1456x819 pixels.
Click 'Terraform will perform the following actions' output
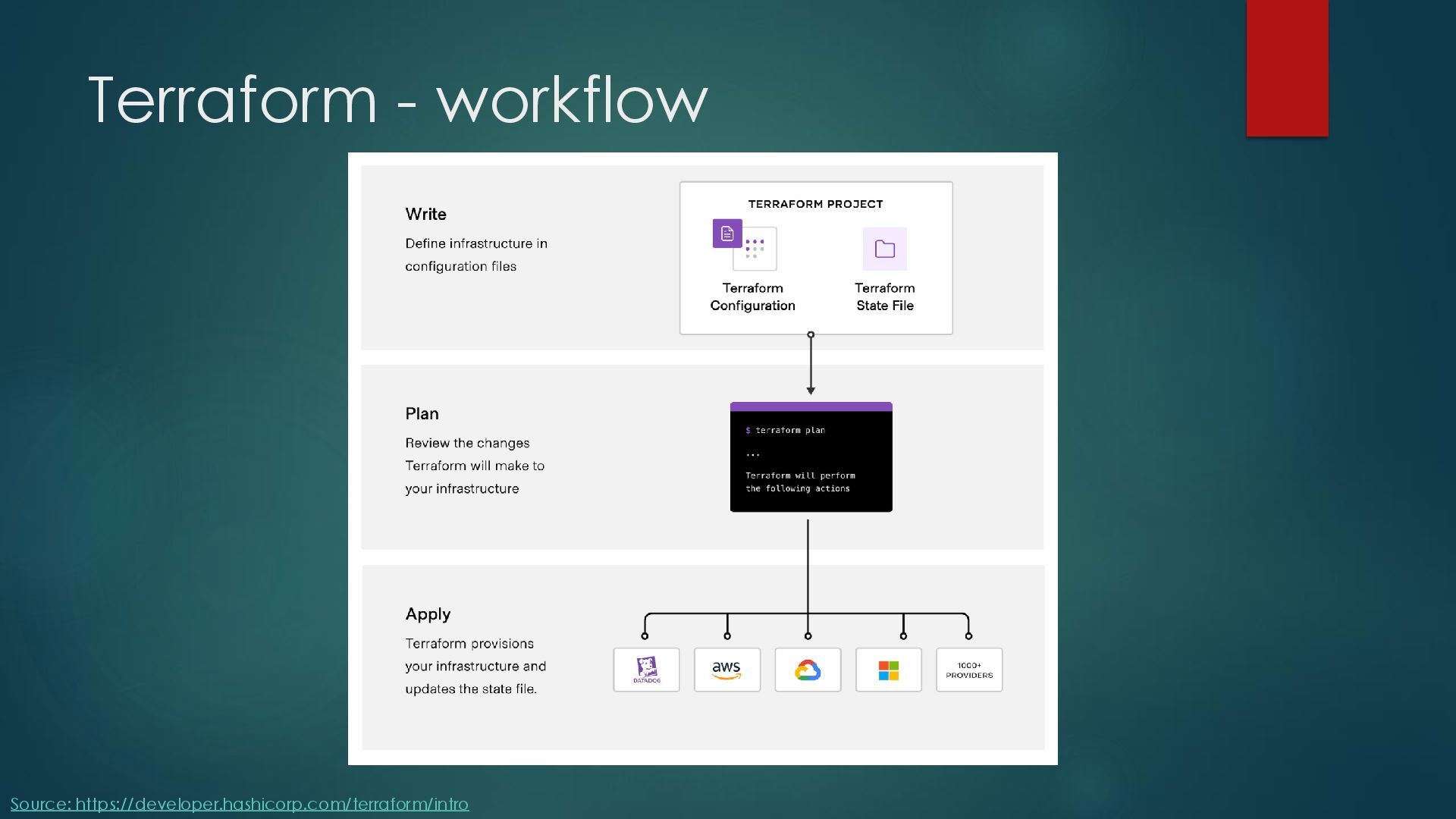click(x=800, y=482)
